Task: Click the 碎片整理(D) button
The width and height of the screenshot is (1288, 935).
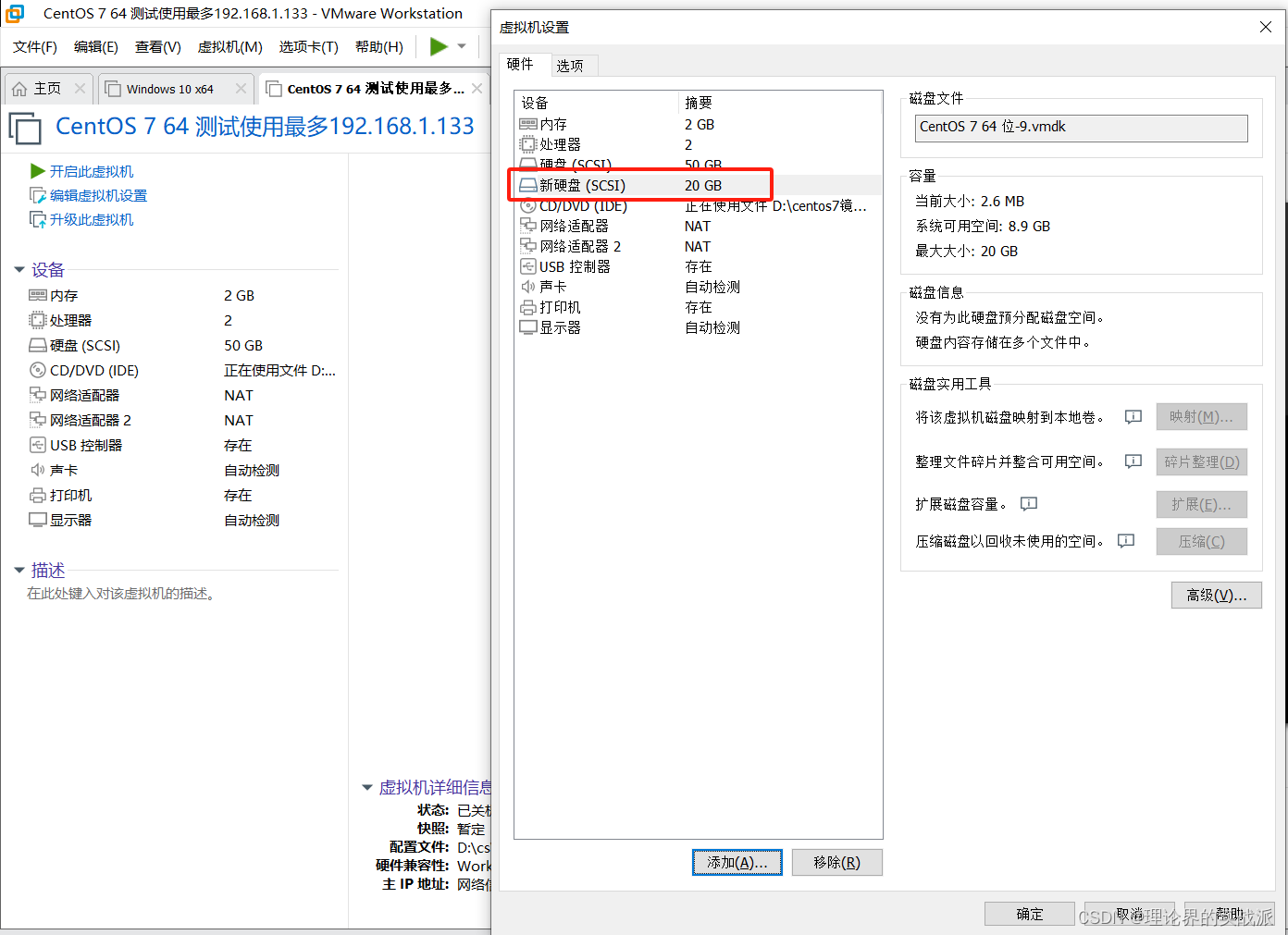Action: click(x=1202, y=461)
